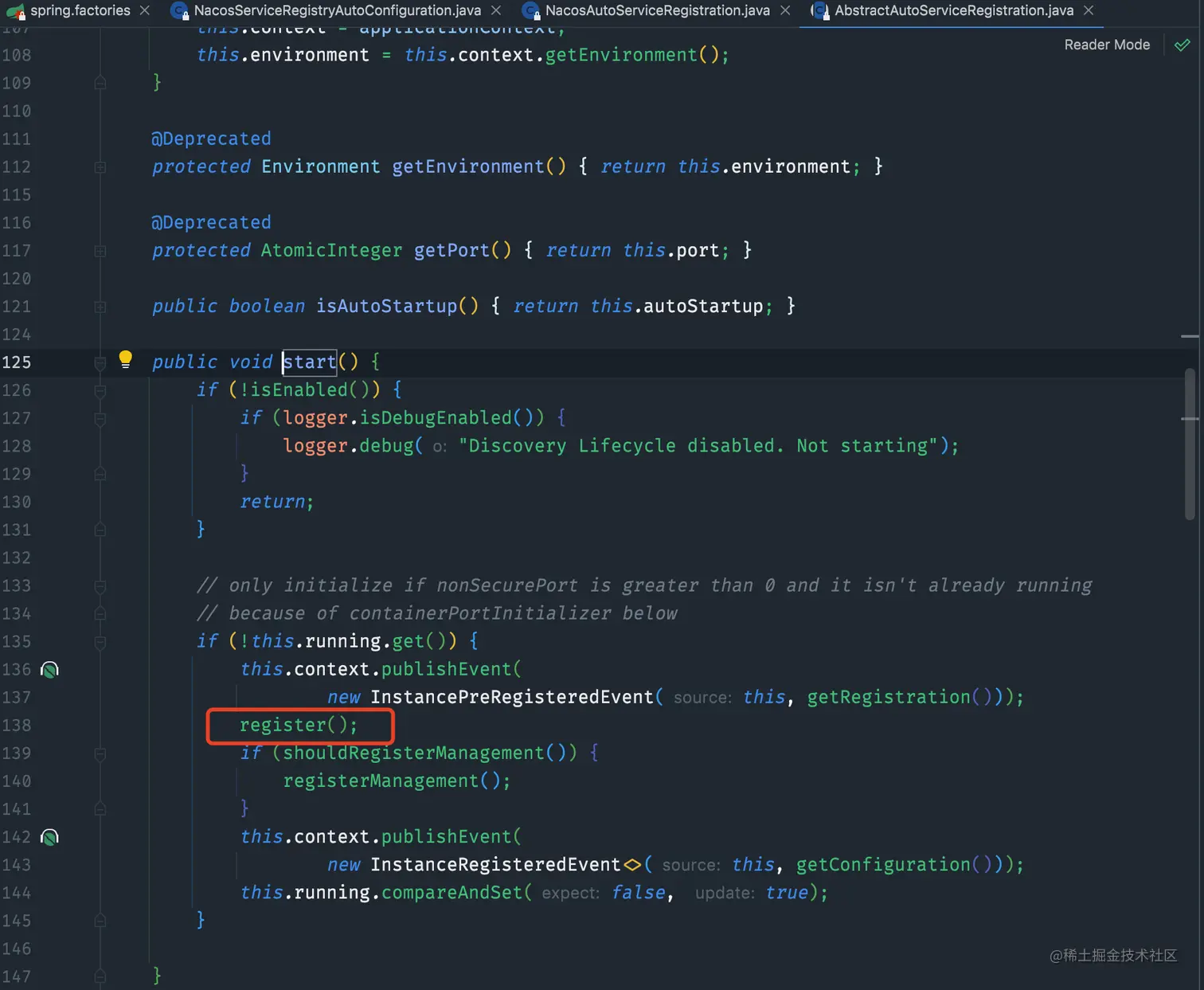
Task: Close spring.factories tab
Action: (x=144, y=10)
